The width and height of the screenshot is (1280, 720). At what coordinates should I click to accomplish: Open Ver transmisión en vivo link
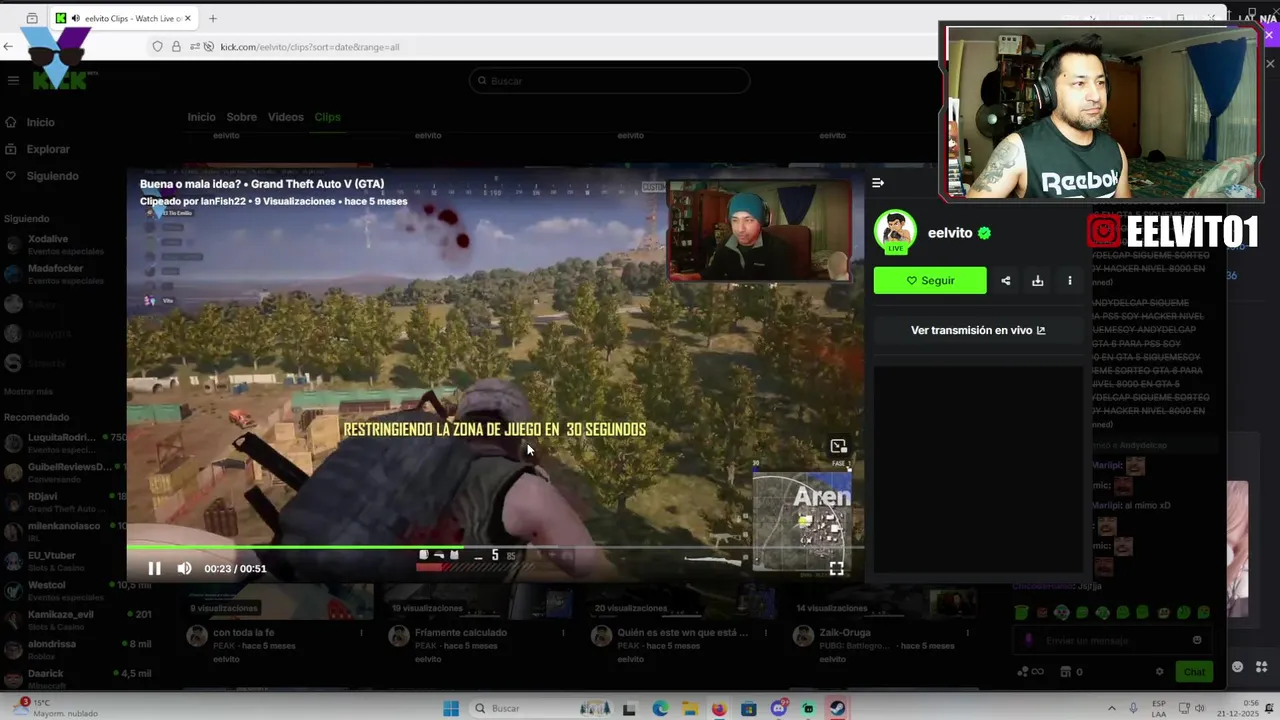tap(978, 330)
